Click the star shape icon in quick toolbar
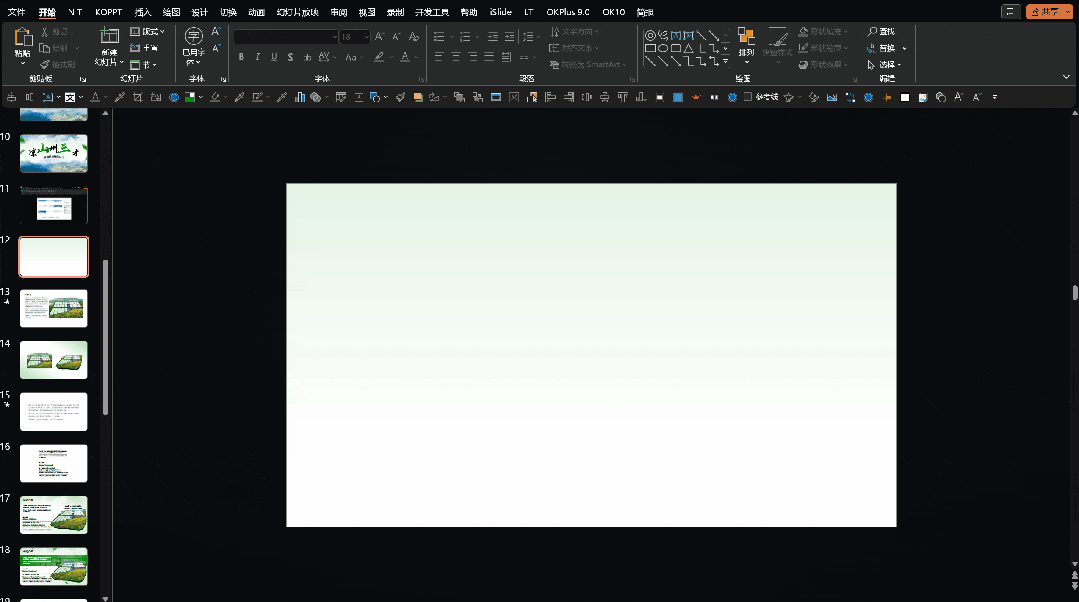Screen dimensions: 1079x602 pyautogui.click(x=789, y=98)
